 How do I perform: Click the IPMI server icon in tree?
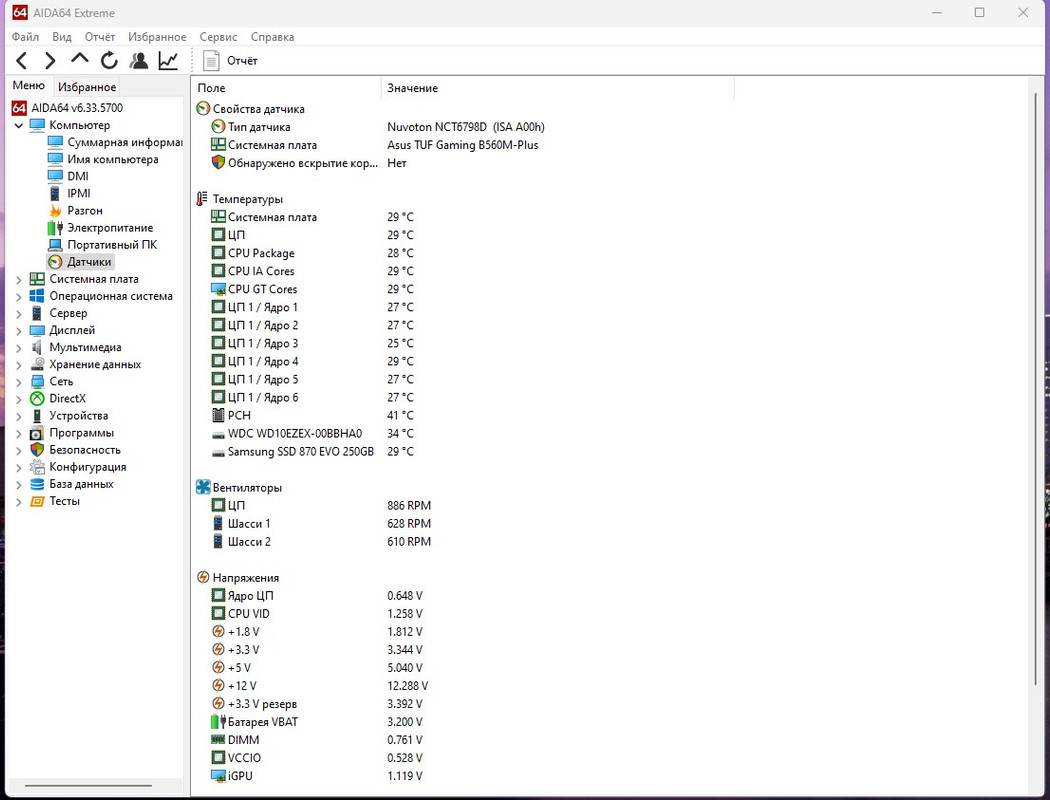[55, 193]
